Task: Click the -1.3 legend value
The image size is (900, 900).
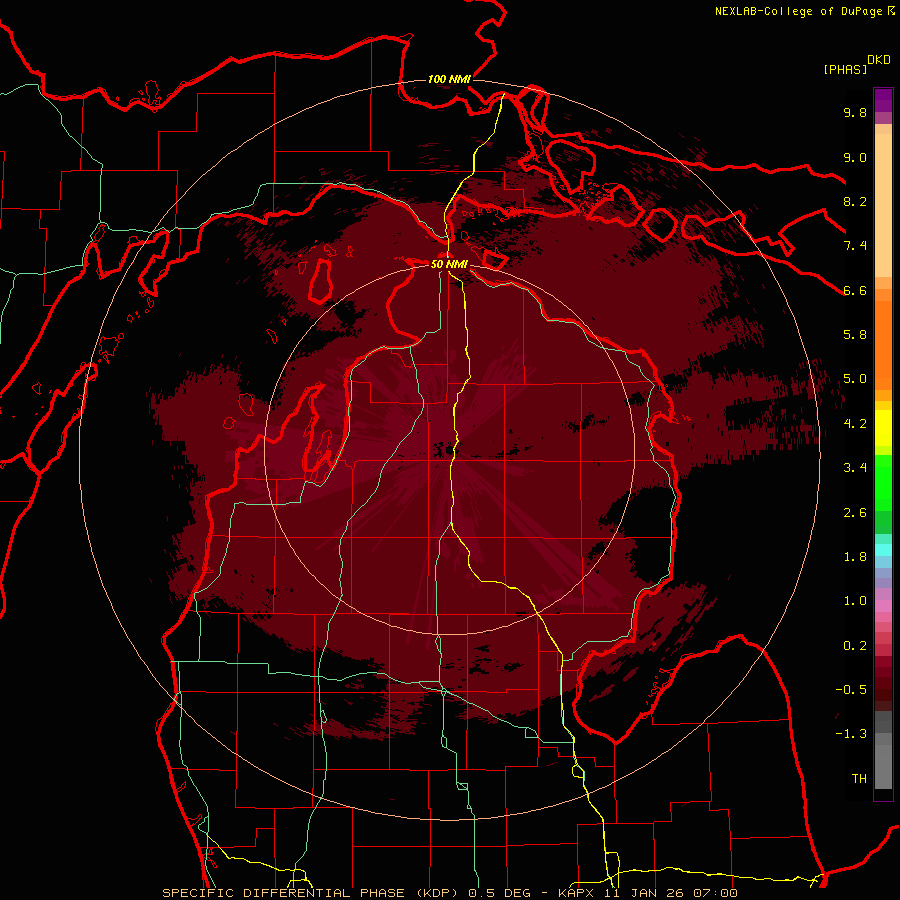Action: [851, 734]
